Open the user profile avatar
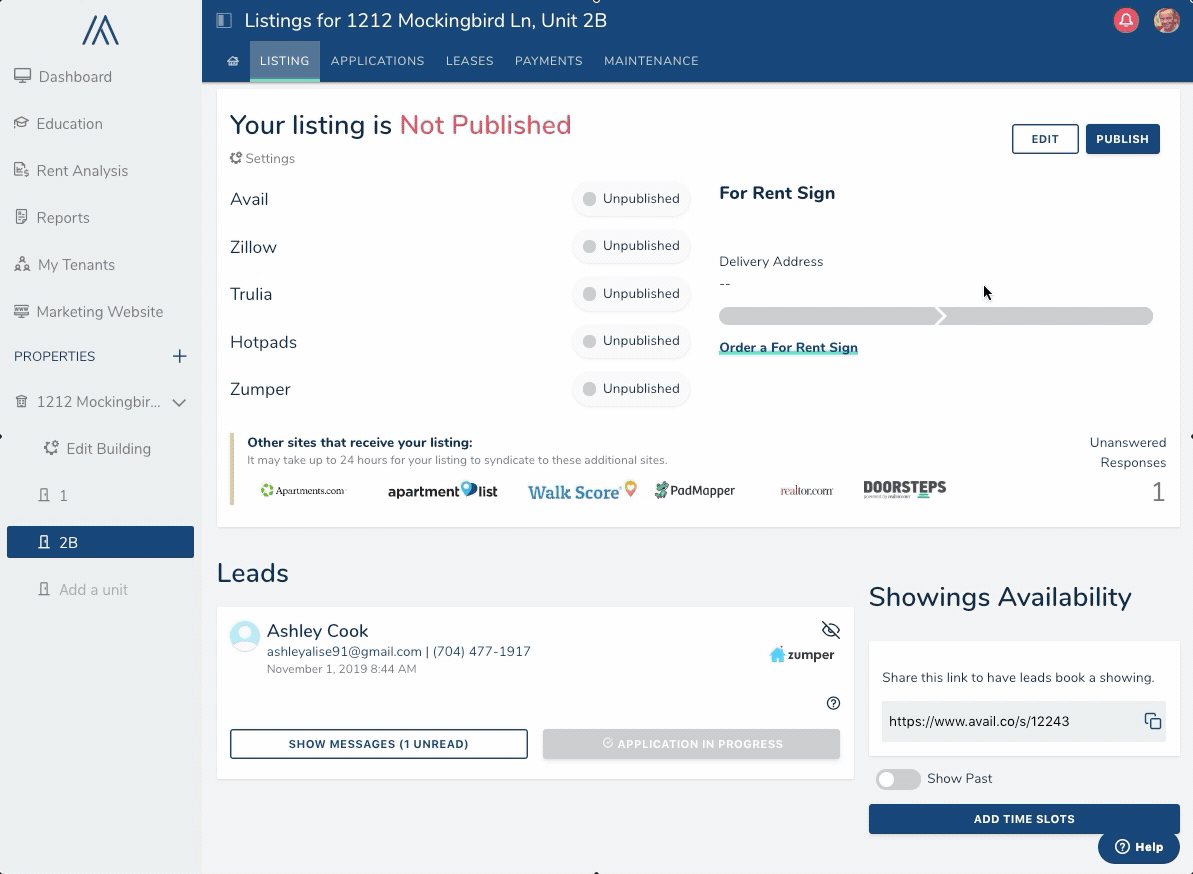The image size is (1193, 874). pyautogui.click(x=1166, y=20)
